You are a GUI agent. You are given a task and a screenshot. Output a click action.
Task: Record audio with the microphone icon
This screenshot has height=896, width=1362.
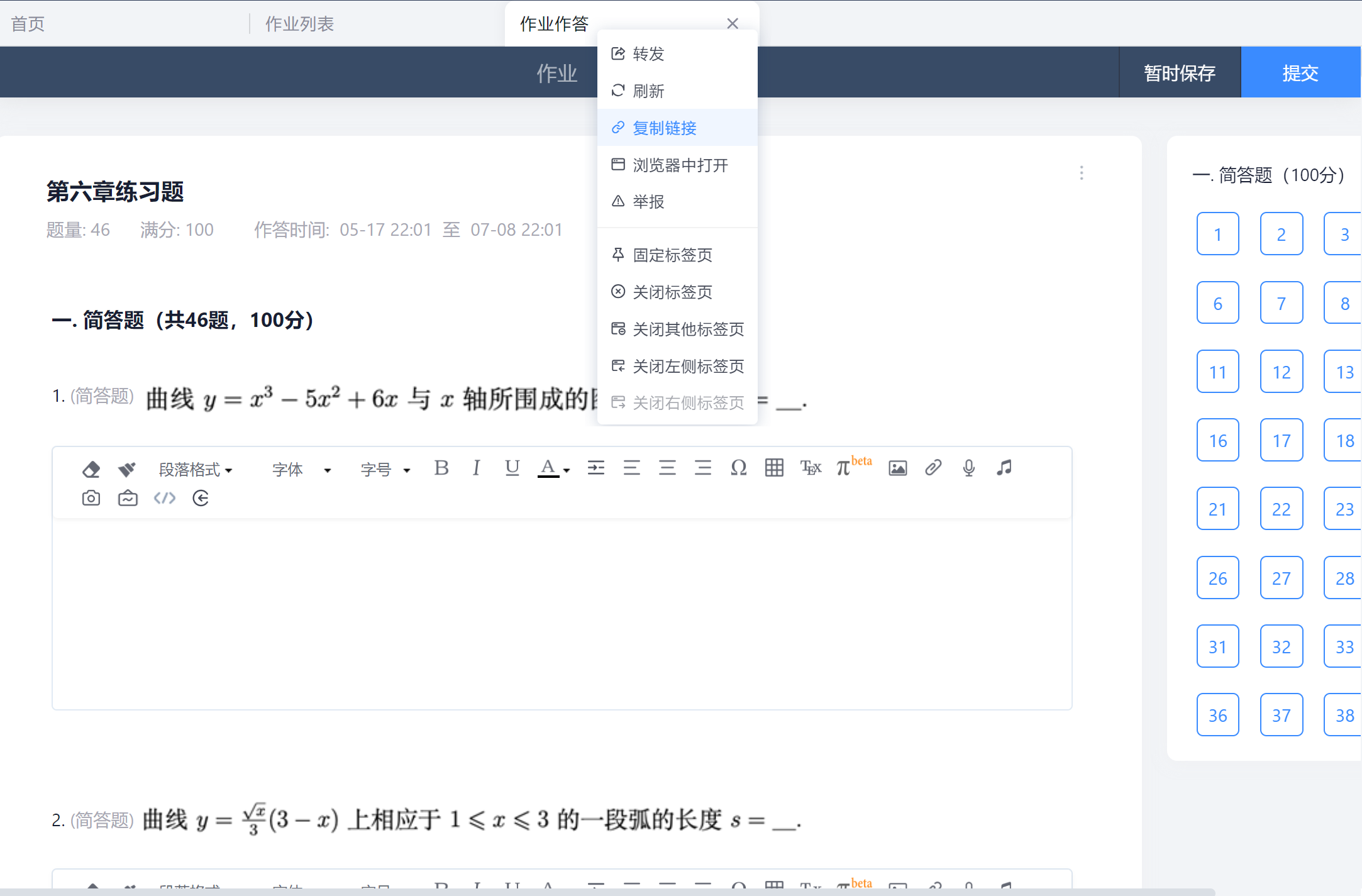tap(968, 468)
